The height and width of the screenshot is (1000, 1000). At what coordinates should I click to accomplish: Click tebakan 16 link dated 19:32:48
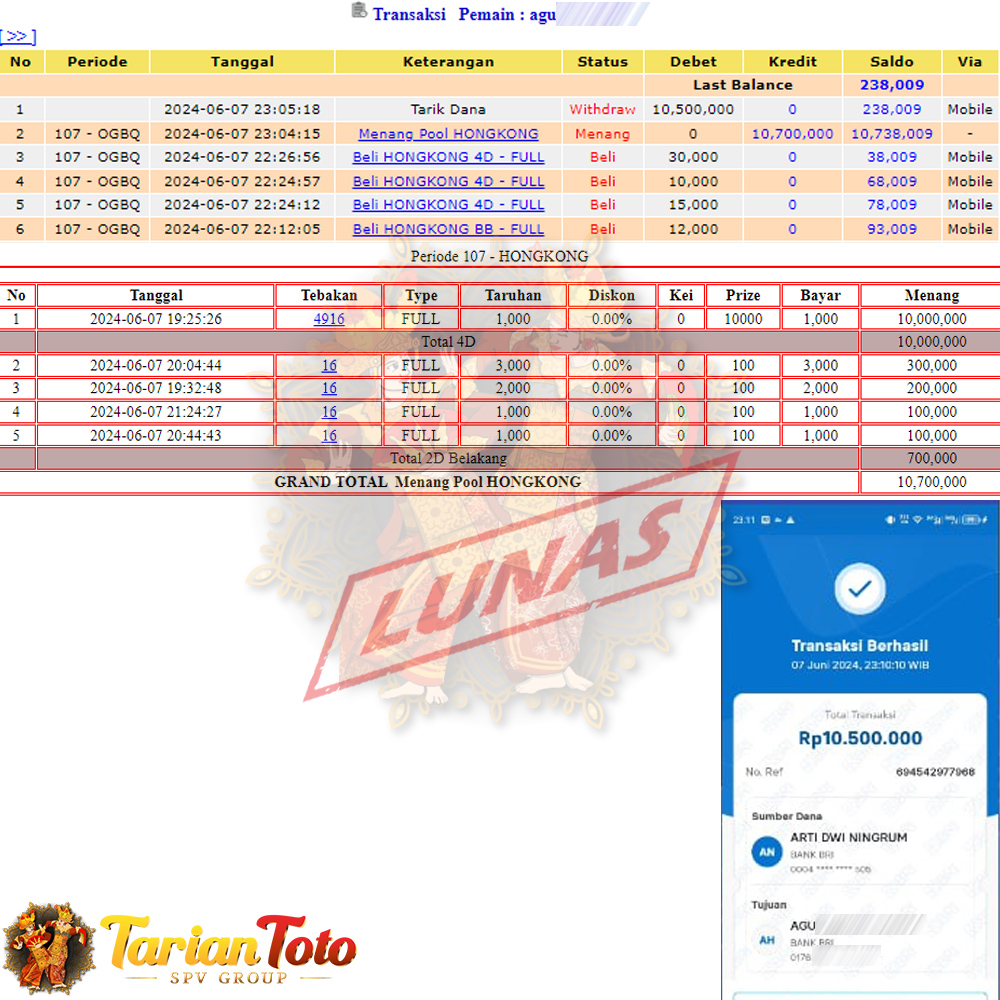click(x=329, y=388)
